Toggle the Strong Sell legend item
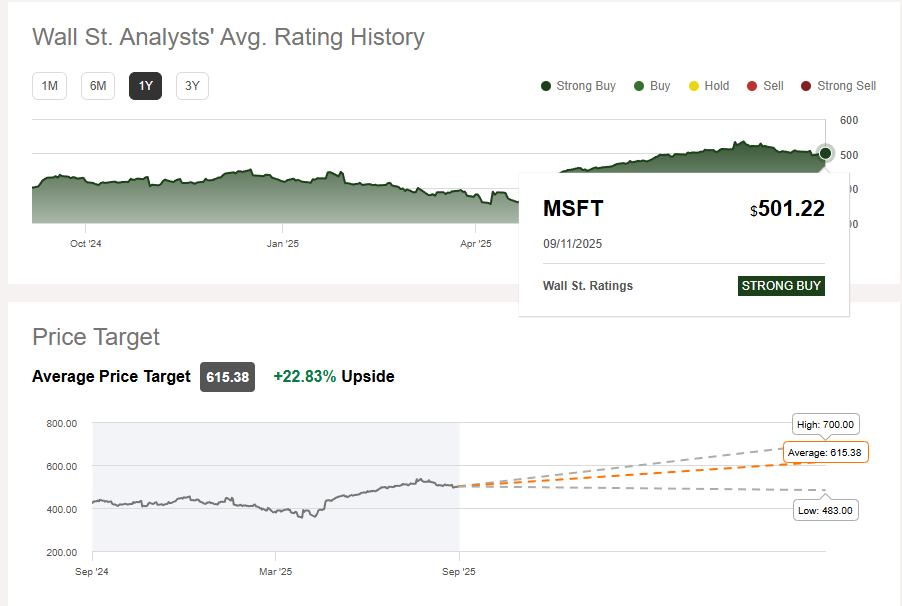The width and height of the screenshot is (902, 606). point(838,86)
